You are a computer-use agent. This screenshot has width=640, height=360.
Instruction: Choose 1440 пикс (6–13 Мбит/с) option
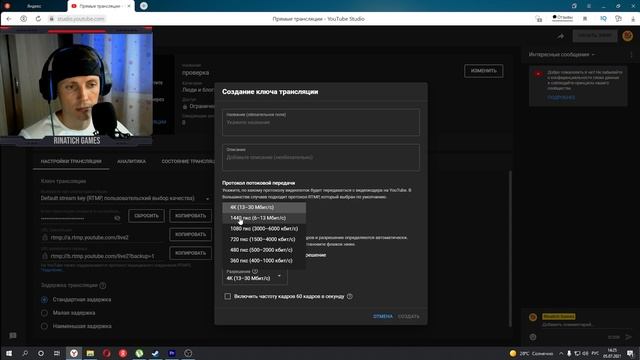pyautogui.click(x=264, y=218)
